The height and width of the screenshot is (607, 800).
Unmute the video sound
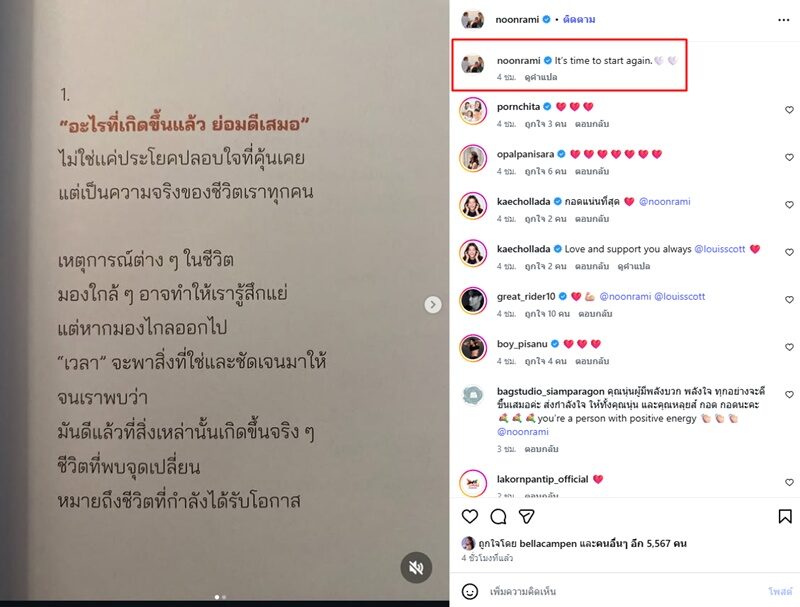[416, 568]
